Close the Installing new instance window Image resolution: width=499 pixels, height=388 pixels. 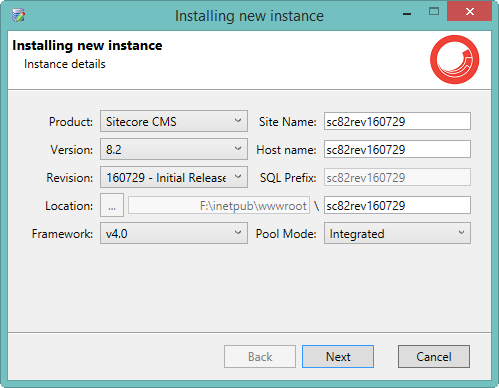(470, 12)
